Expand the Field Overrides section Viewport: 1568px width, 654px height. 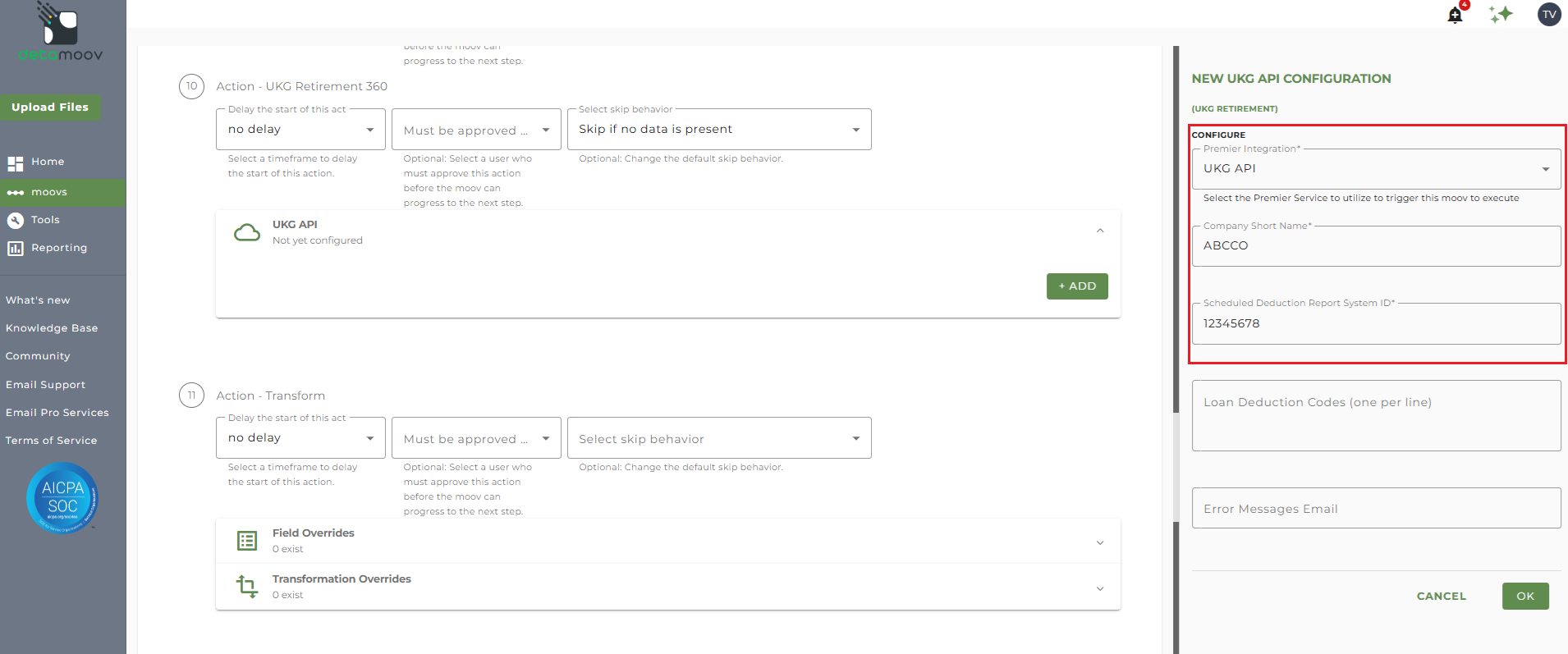tap(1100, 542)
